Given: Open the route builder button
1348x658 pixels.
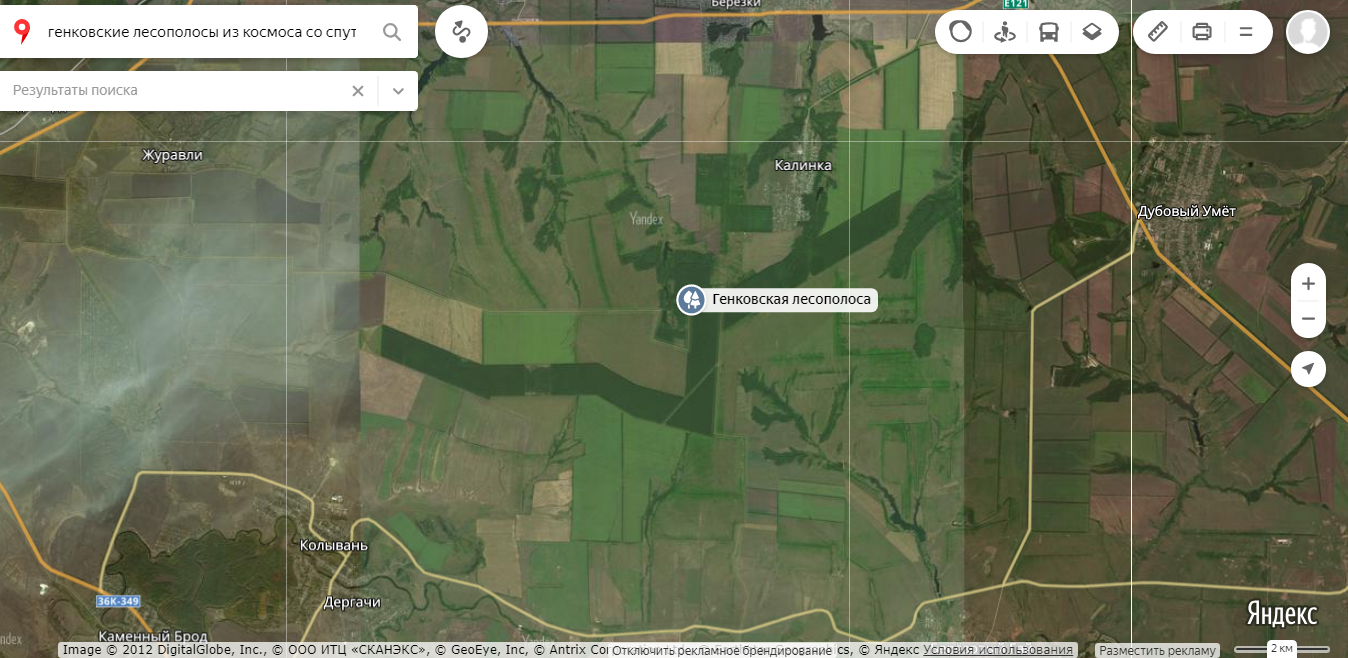Looking at the screenshot, I should click(x=461, y=32).
